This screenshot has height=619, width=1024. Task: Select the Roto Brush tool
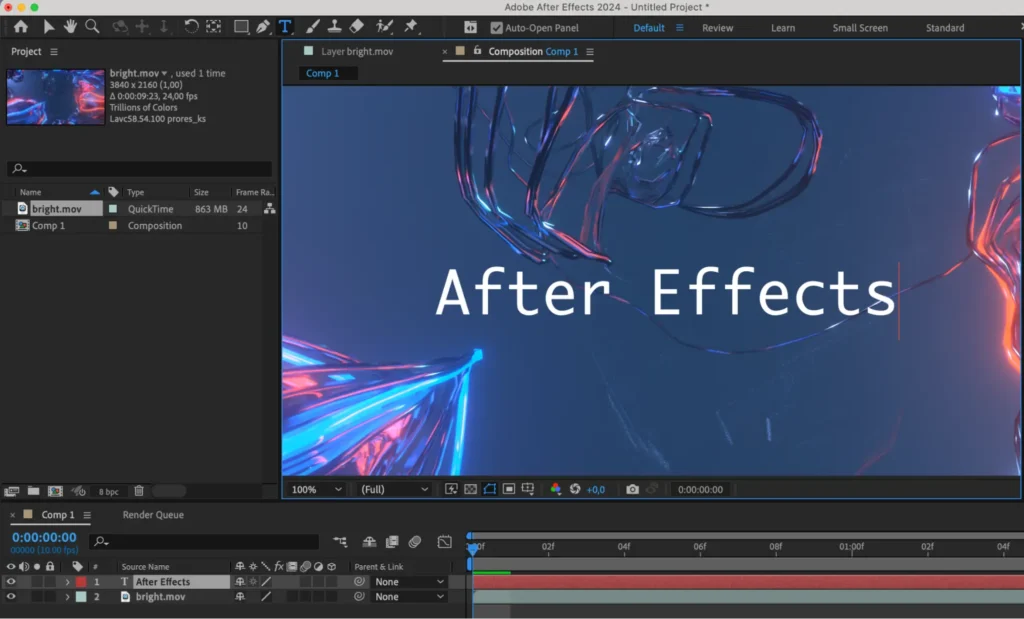[385, 27]
